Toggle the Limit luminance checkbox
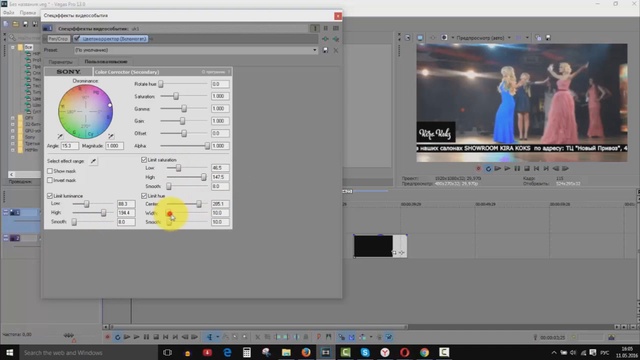The image size is (640, 360). [x=50, y=196]
